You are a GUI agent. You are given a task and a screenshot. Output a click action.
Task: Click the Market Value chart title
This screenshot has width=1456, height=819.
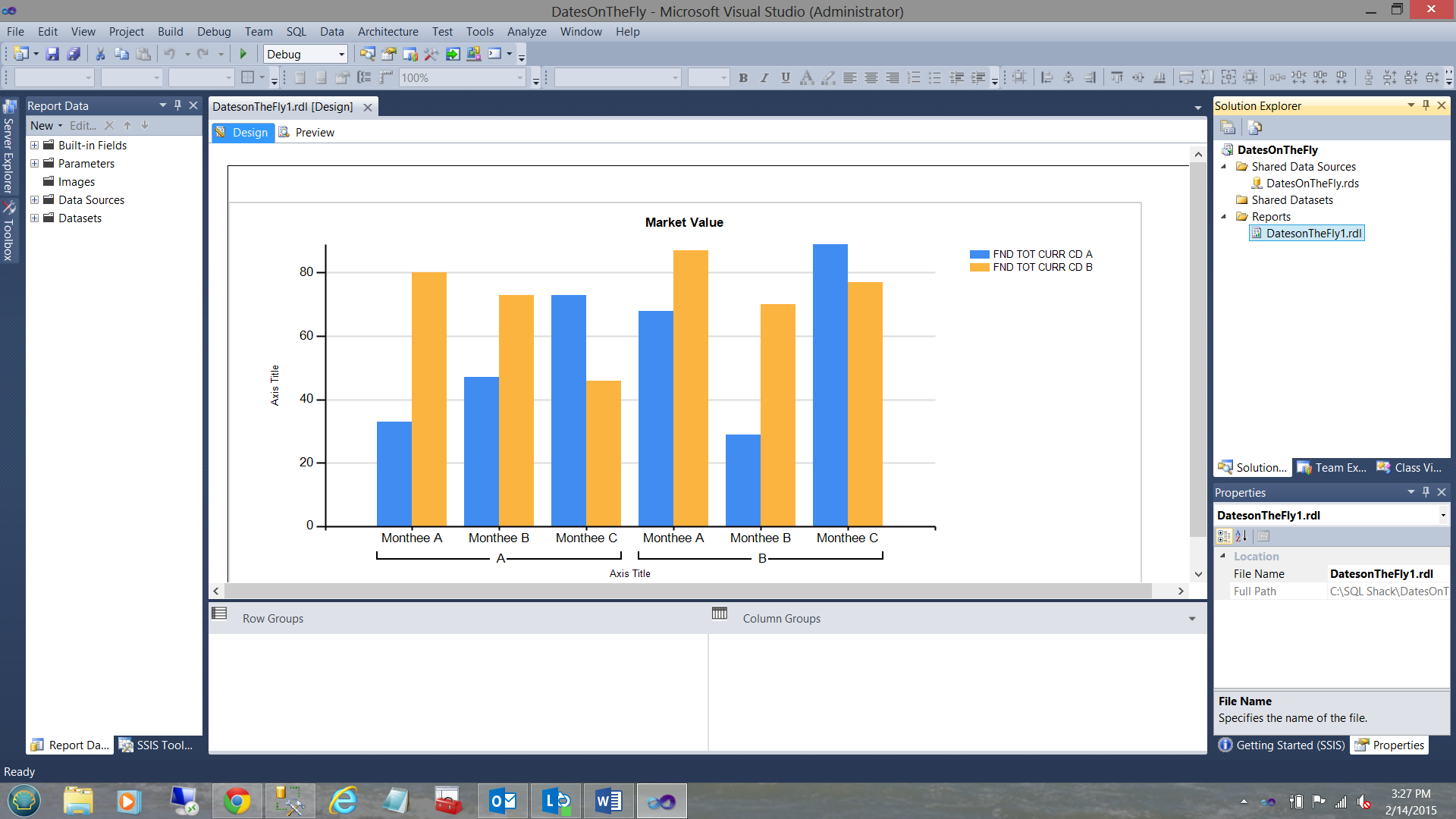click(x=684, y=222)
